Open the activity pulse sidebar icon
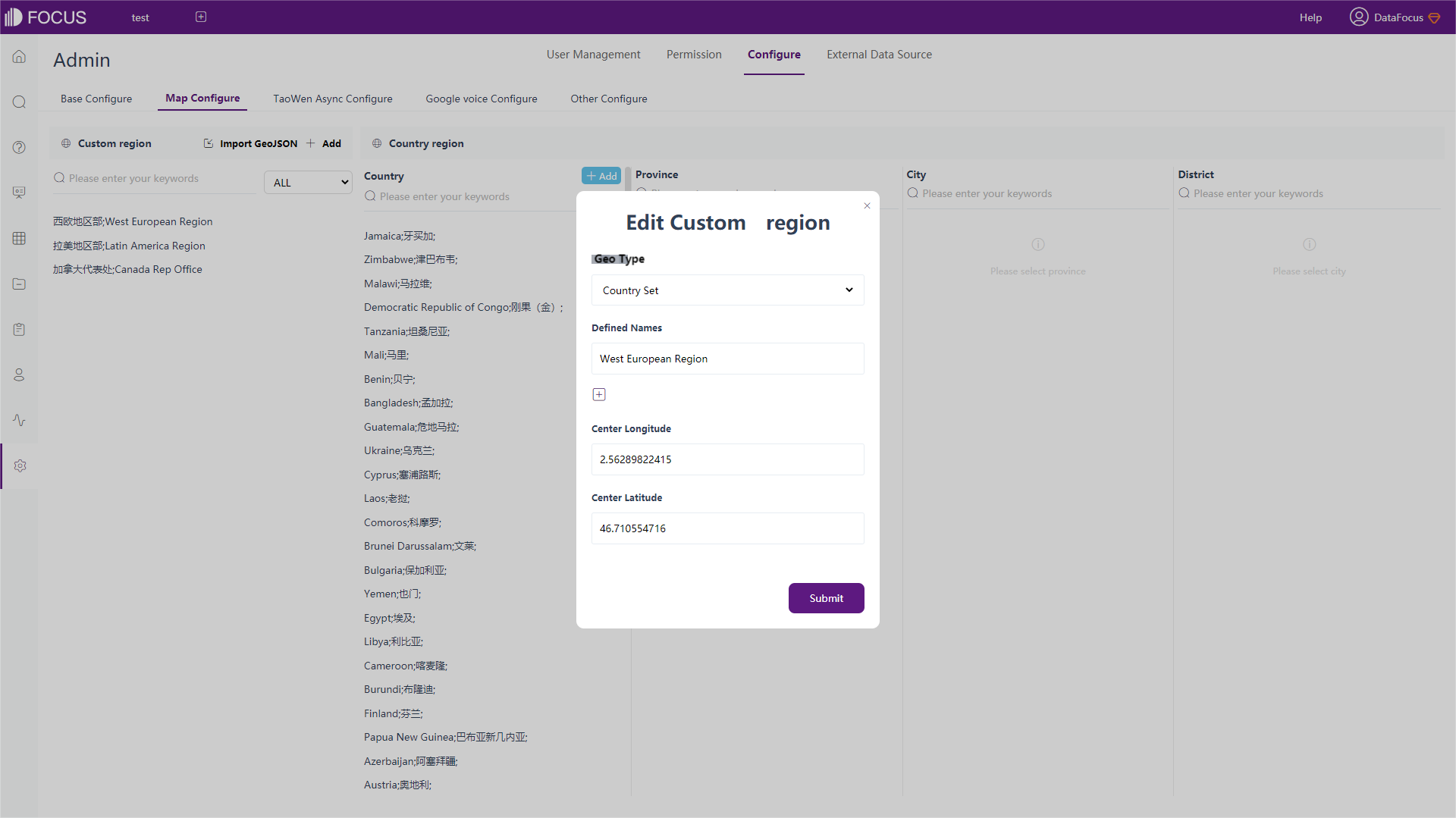Viewport: 1456px width, 818px height. tap(19, 420)
